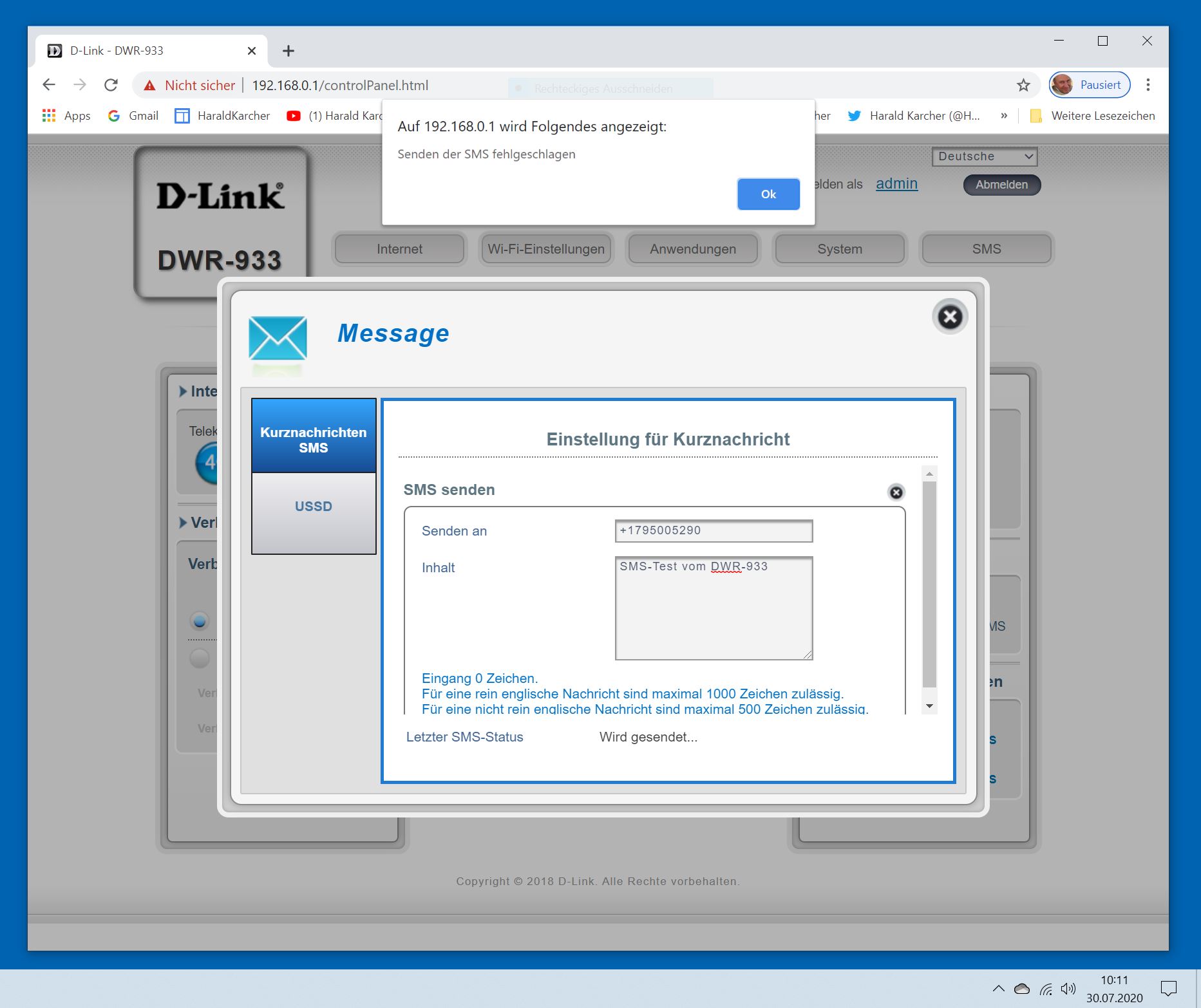Click the scroll down arrow in SMS panel
Screen dimensions: 1201x1008
929,706
